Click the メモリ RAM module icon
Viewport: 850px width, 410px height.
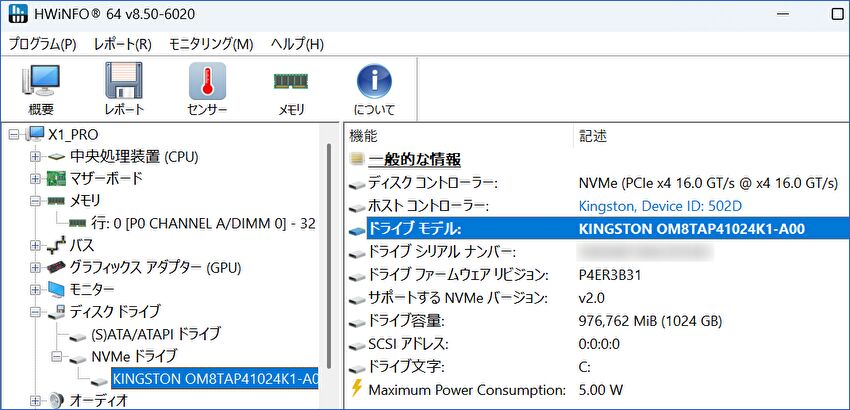click(x=291, y=81)
